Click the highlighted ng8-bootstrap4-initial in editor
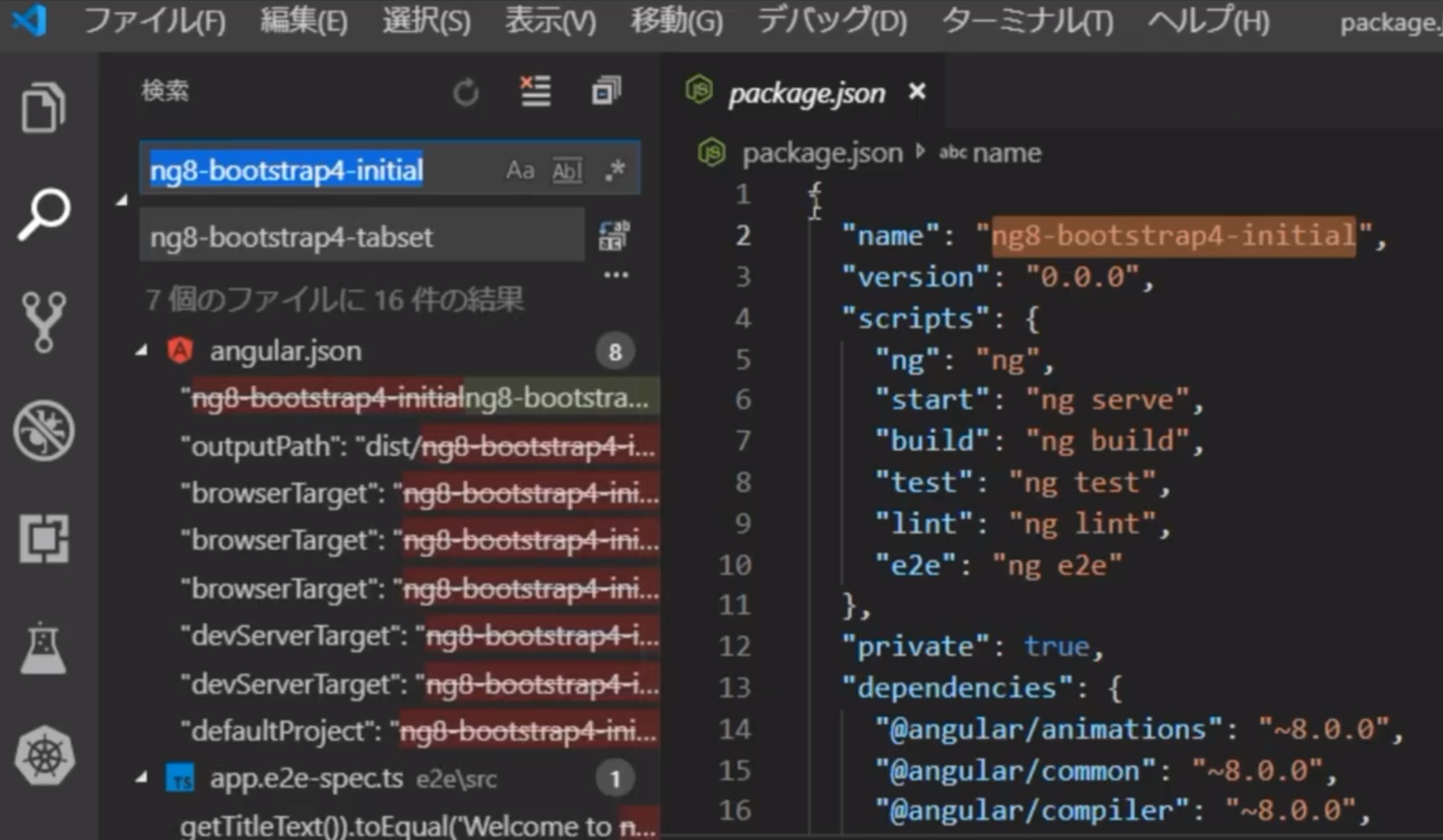The height and width of the screenshot is (840, 1443). (1174, 235)
